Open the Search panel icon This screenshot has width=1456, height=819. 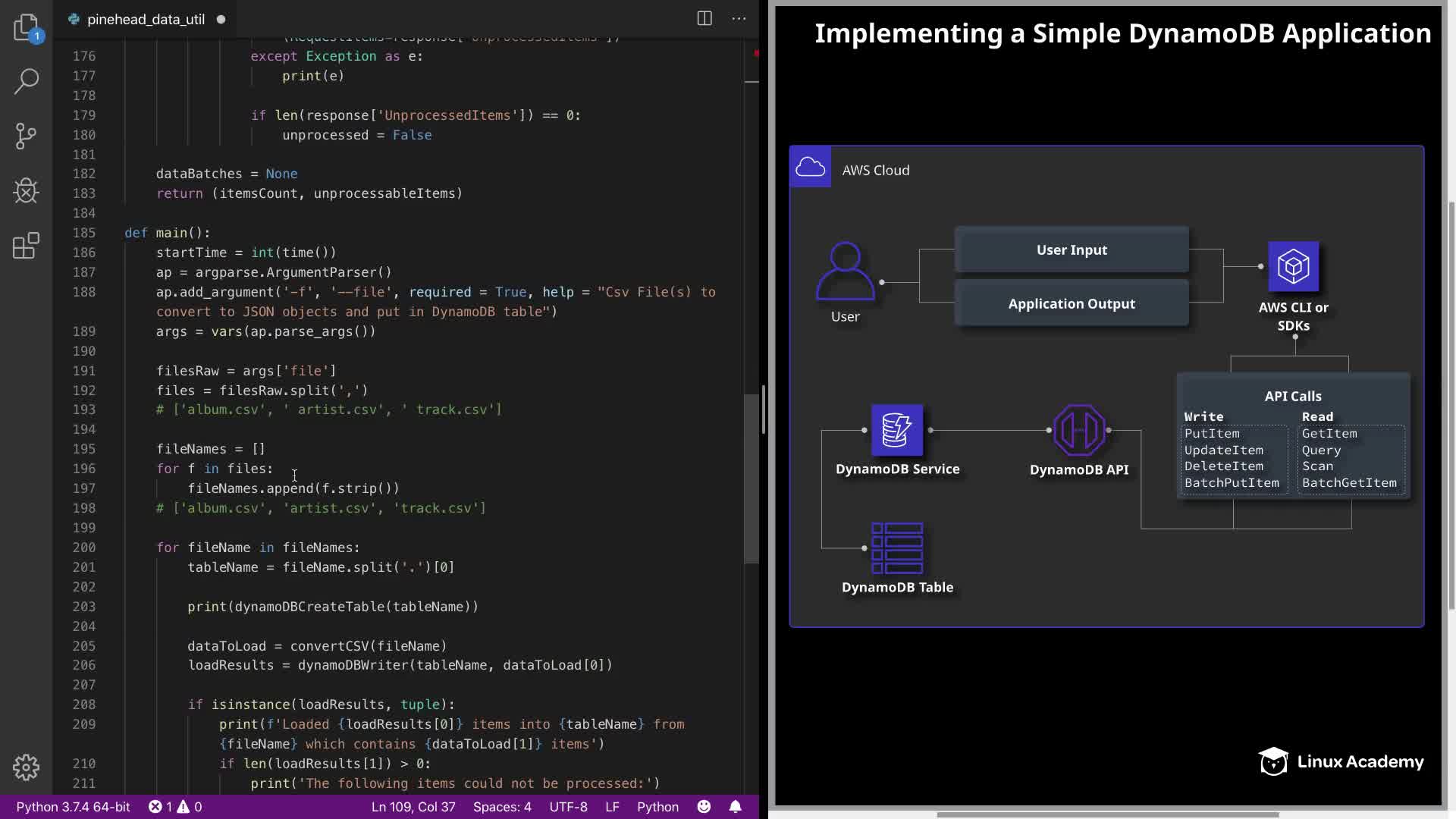click(26, 81)
